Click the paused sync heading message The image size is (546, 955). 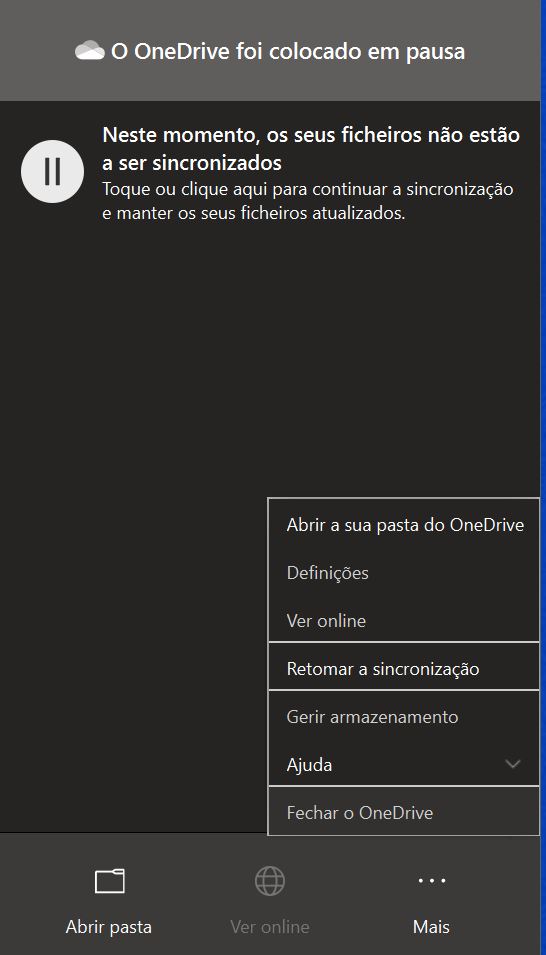(x=311, y=149)
